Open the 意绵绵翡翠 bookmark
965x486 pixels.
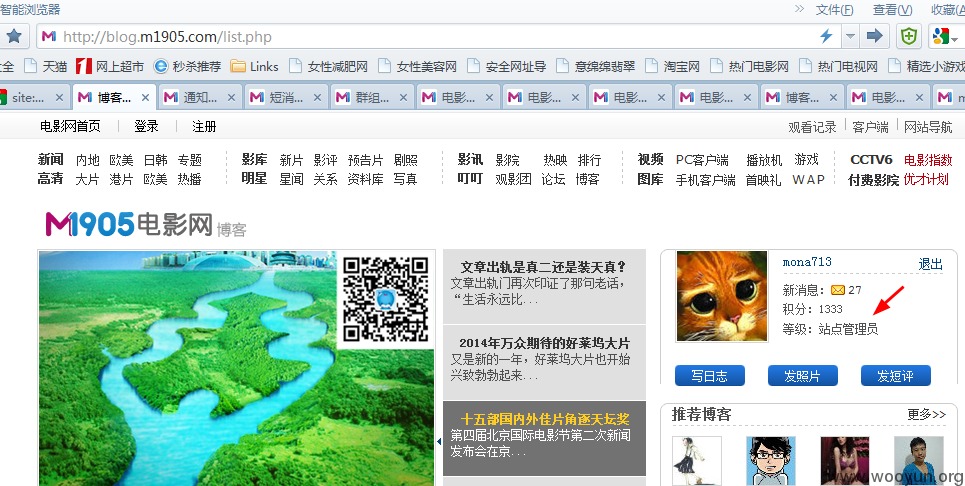point(596,66)
